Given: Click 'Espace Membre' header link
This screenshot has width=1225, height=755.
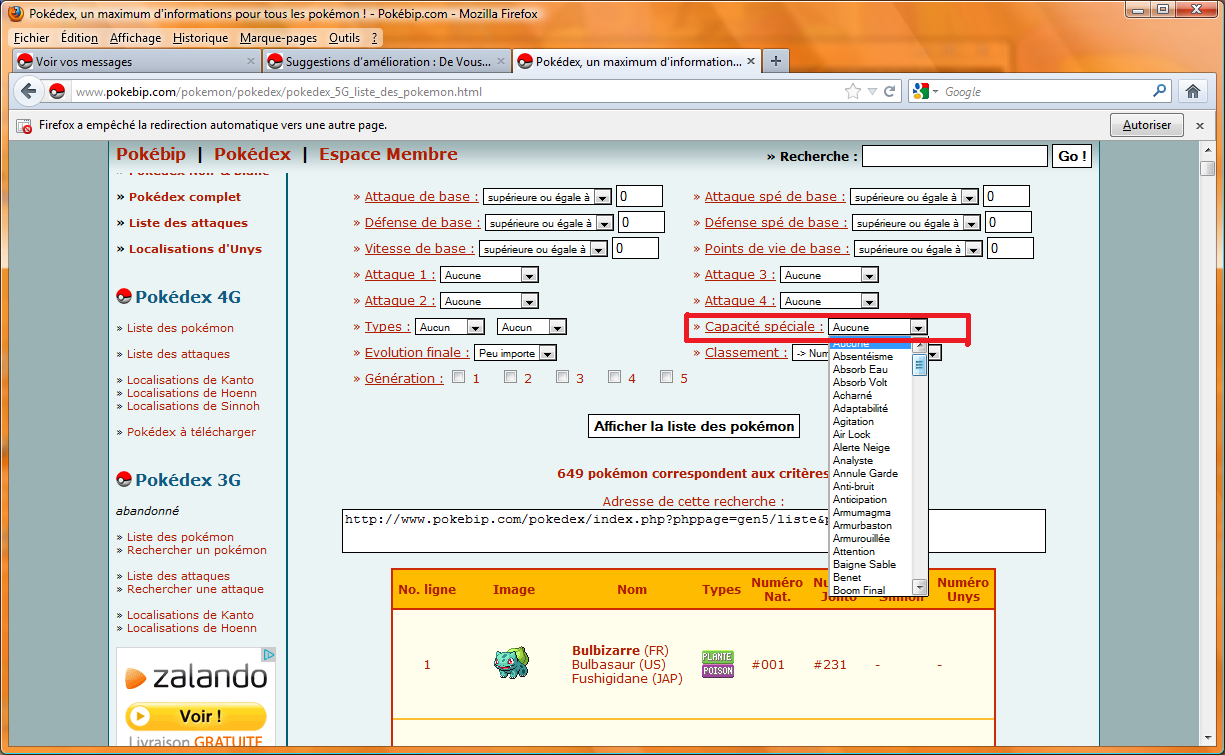Looking at the screenshot, I should click(388, 154).
